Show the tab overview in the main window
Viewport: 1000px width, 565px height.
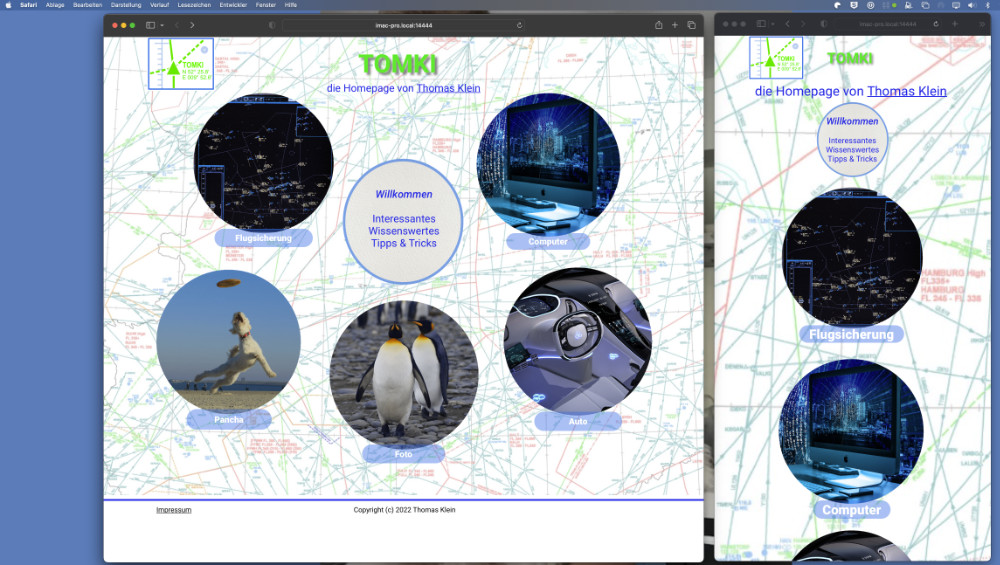point(691,25)
